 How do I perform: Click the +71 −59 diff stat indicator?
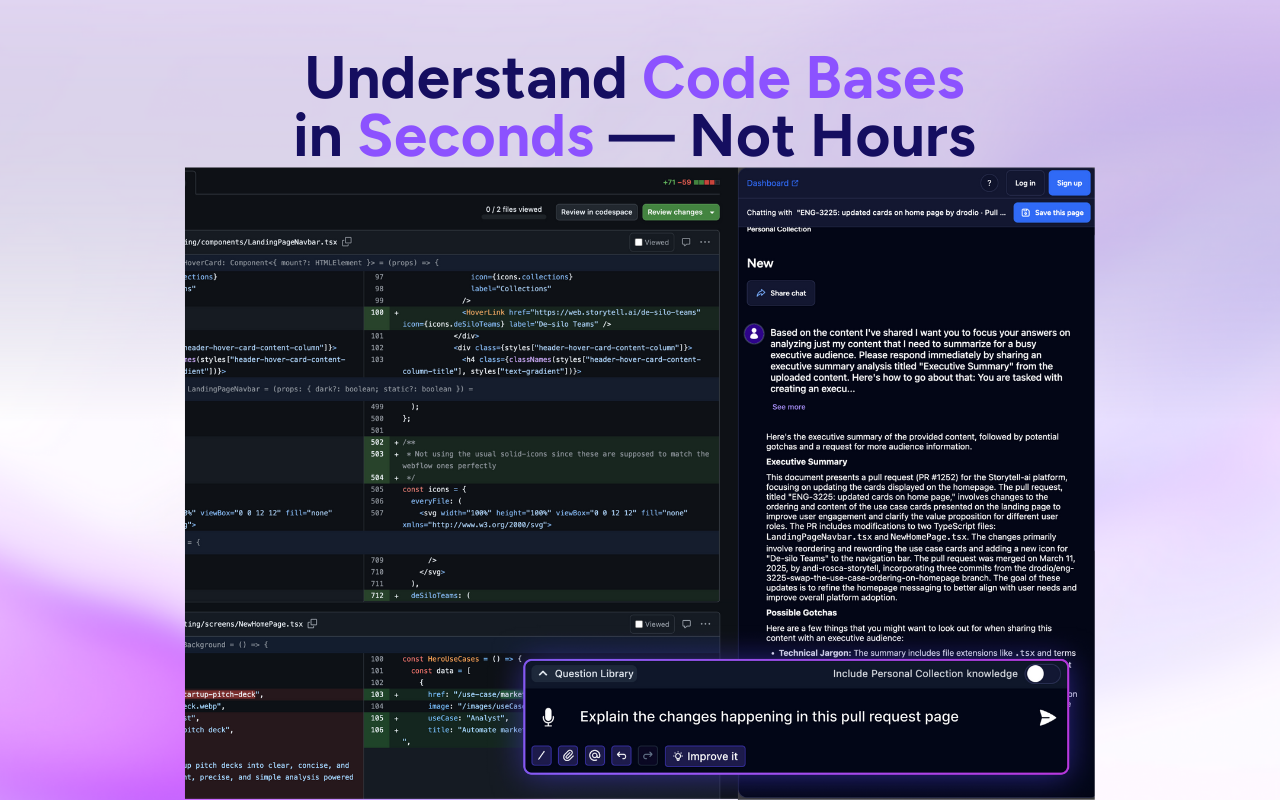(x=691, y=183)
